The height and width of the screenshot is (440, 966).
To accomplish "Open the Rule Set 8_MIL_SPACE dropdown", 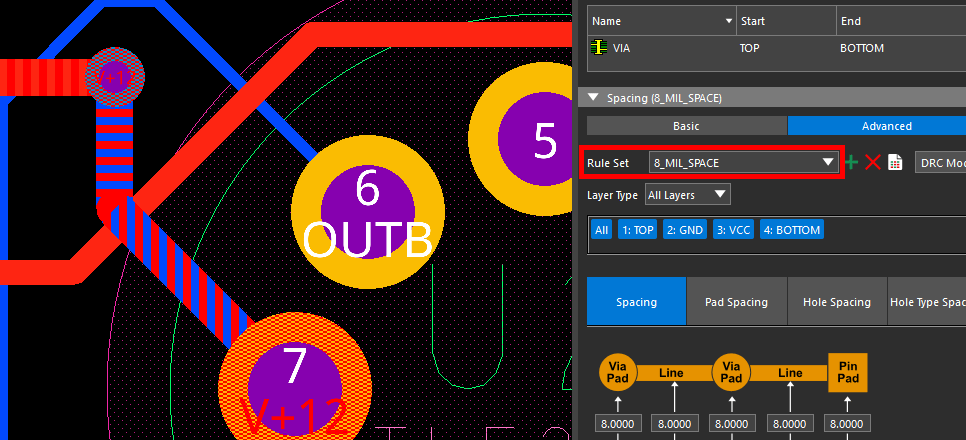I will (744, 163).
